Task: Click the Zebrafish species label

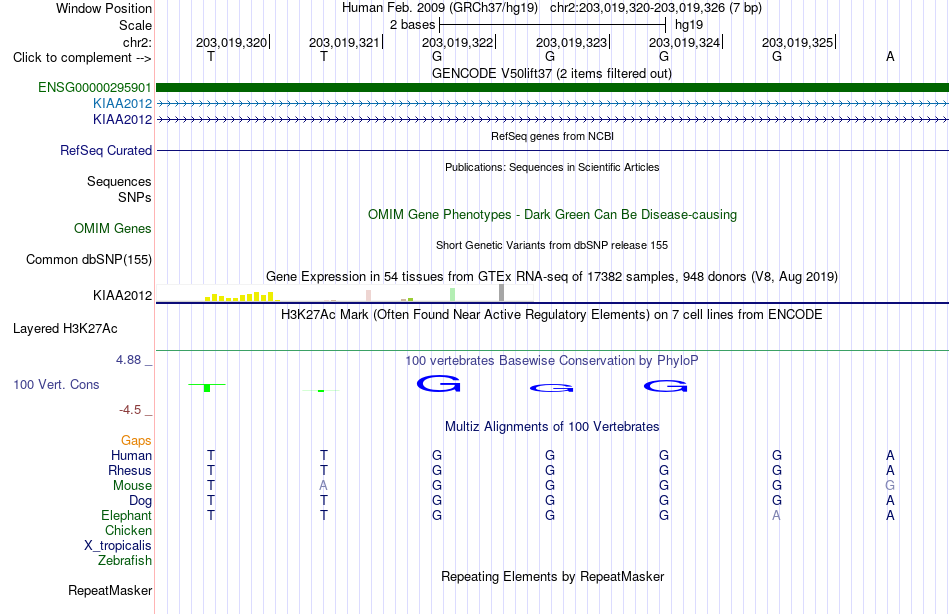Action: 125,561
